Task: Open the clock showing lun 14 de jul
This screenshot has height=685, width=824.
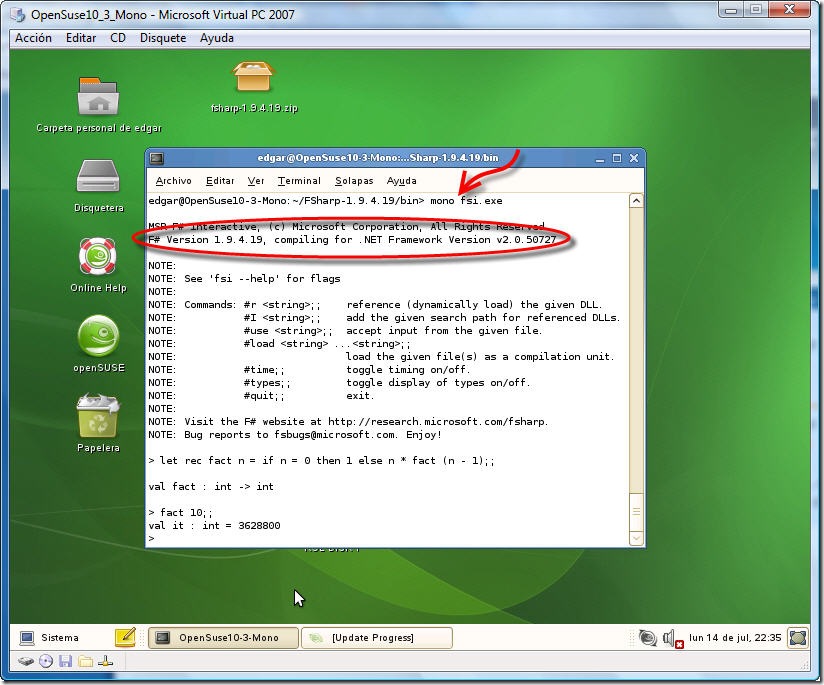Action: tap(735, 638)
